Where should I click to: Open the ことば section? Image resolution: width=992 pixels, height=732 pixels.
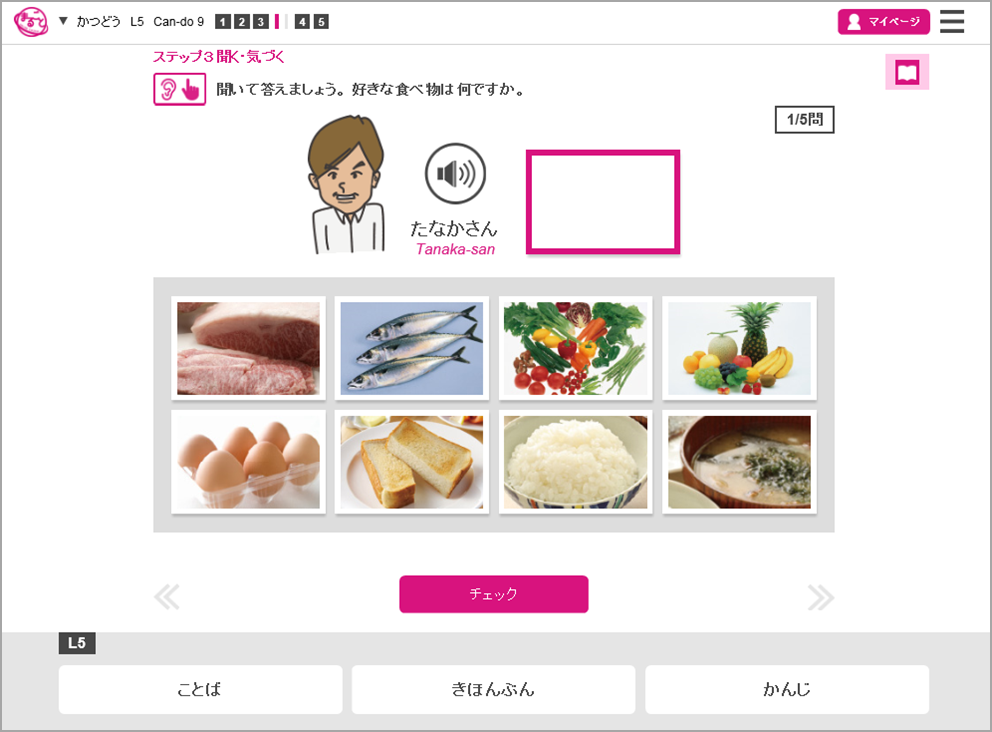click(x=201, y=689)
